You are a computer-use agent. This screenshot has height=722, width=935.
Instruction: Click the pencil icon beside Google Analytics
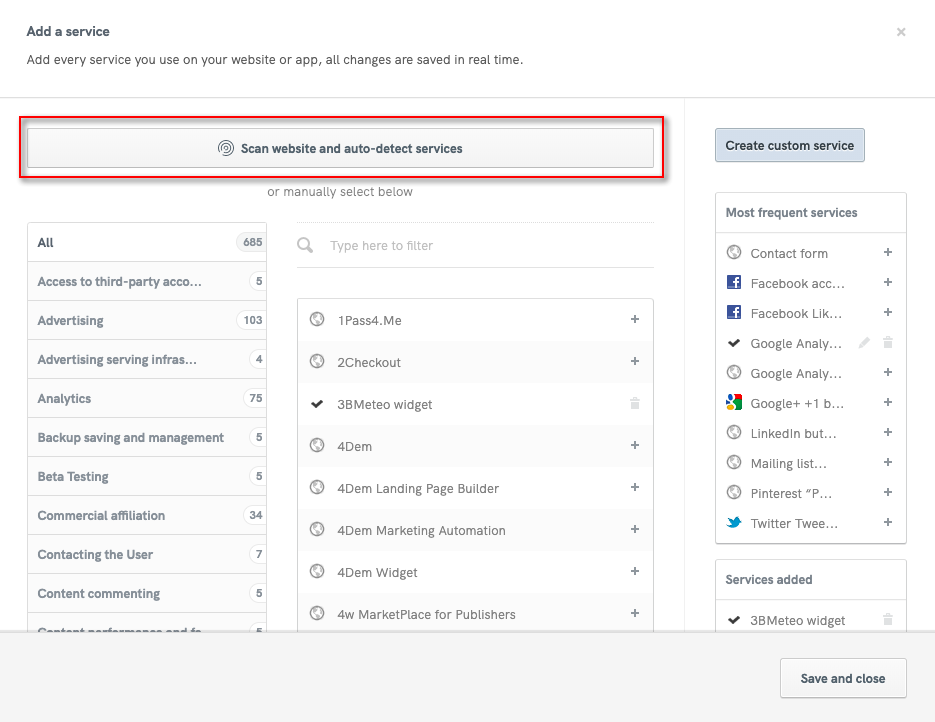(x=865, y=343)
